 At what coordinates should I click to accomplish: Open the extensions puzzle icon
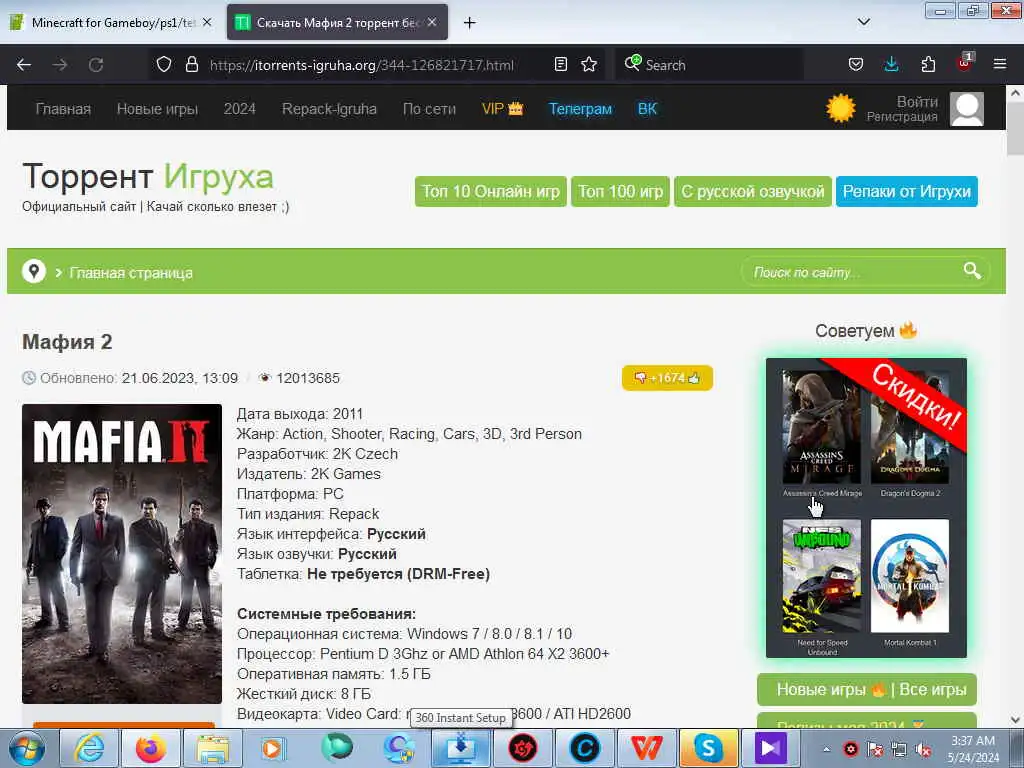coord(928,64)
